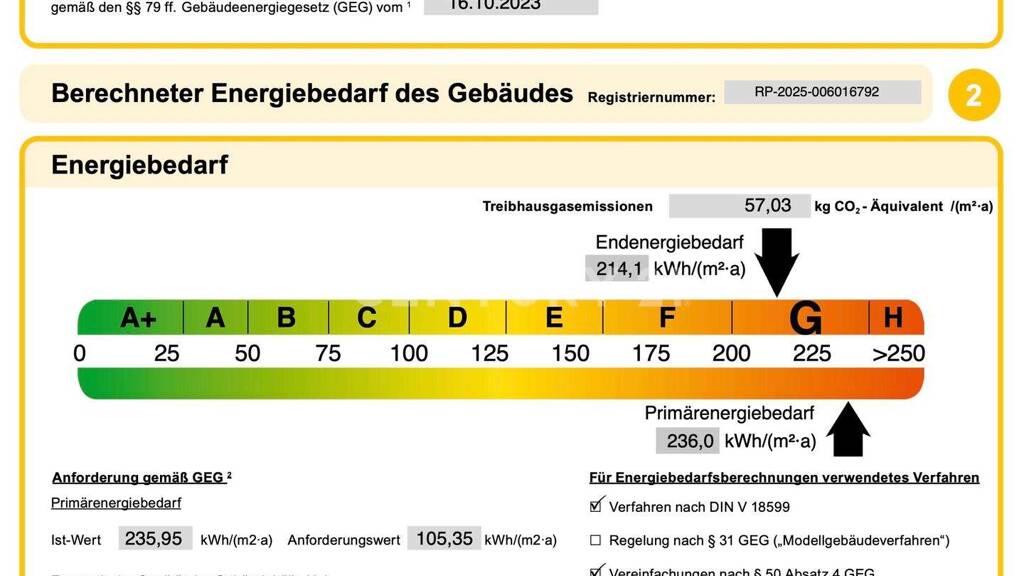
Task: Click the Ist-Wert field showing 235,95
Action: 155,539
